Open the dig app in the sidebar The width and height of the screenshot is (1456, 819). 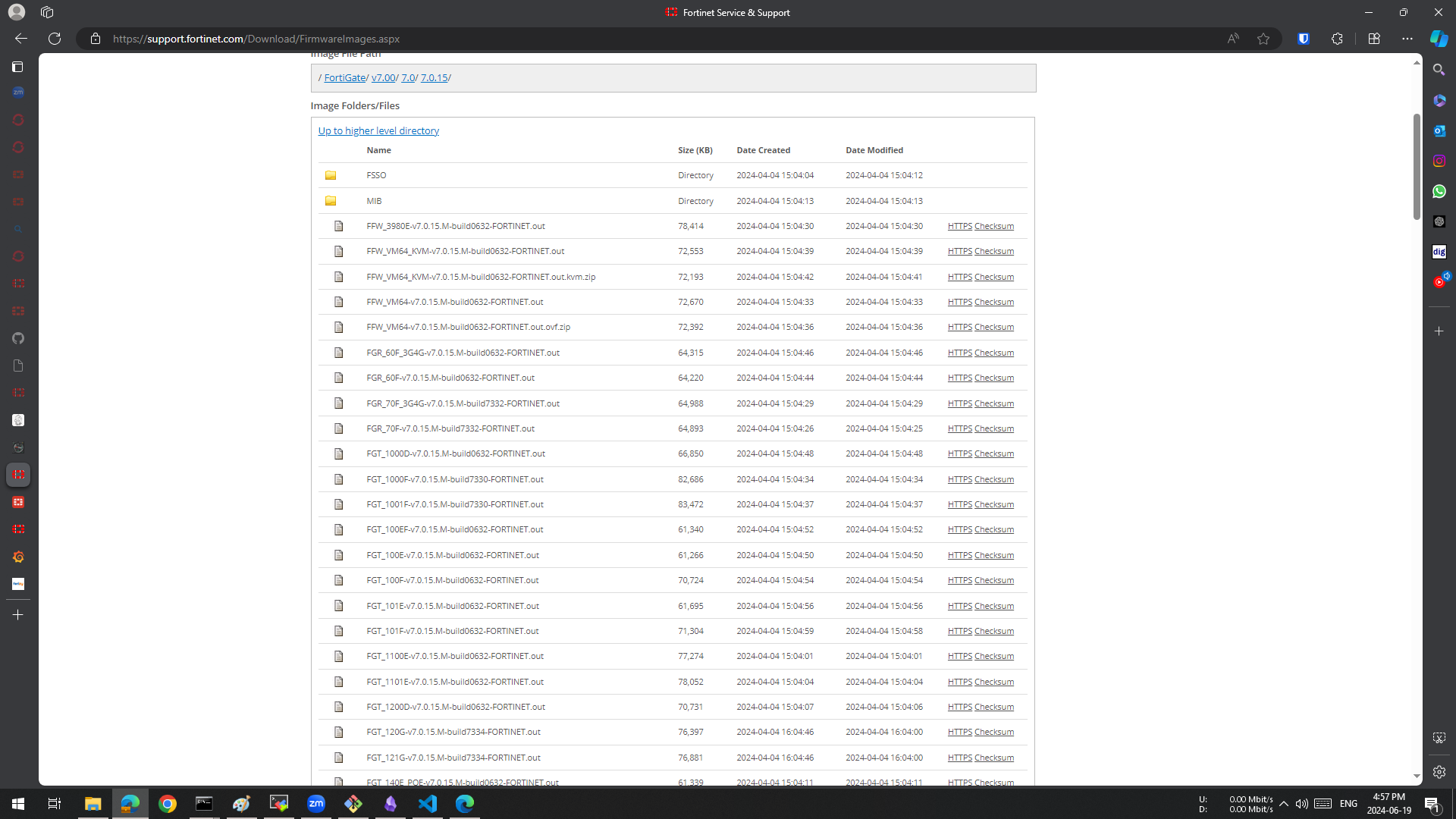(x=1439, y=252)
